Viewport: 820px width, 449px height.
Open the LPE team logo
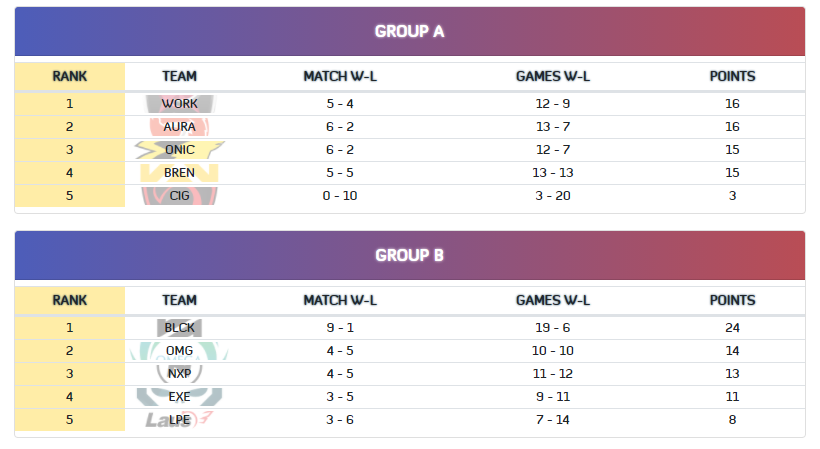[179, 420]
